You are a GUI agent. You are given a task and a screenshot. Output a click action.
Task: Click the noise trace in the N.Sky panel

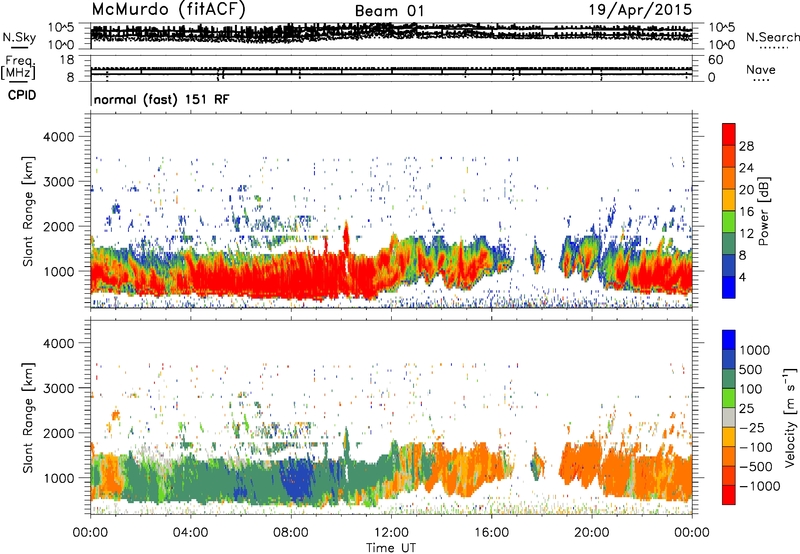(x=391, y=33)
